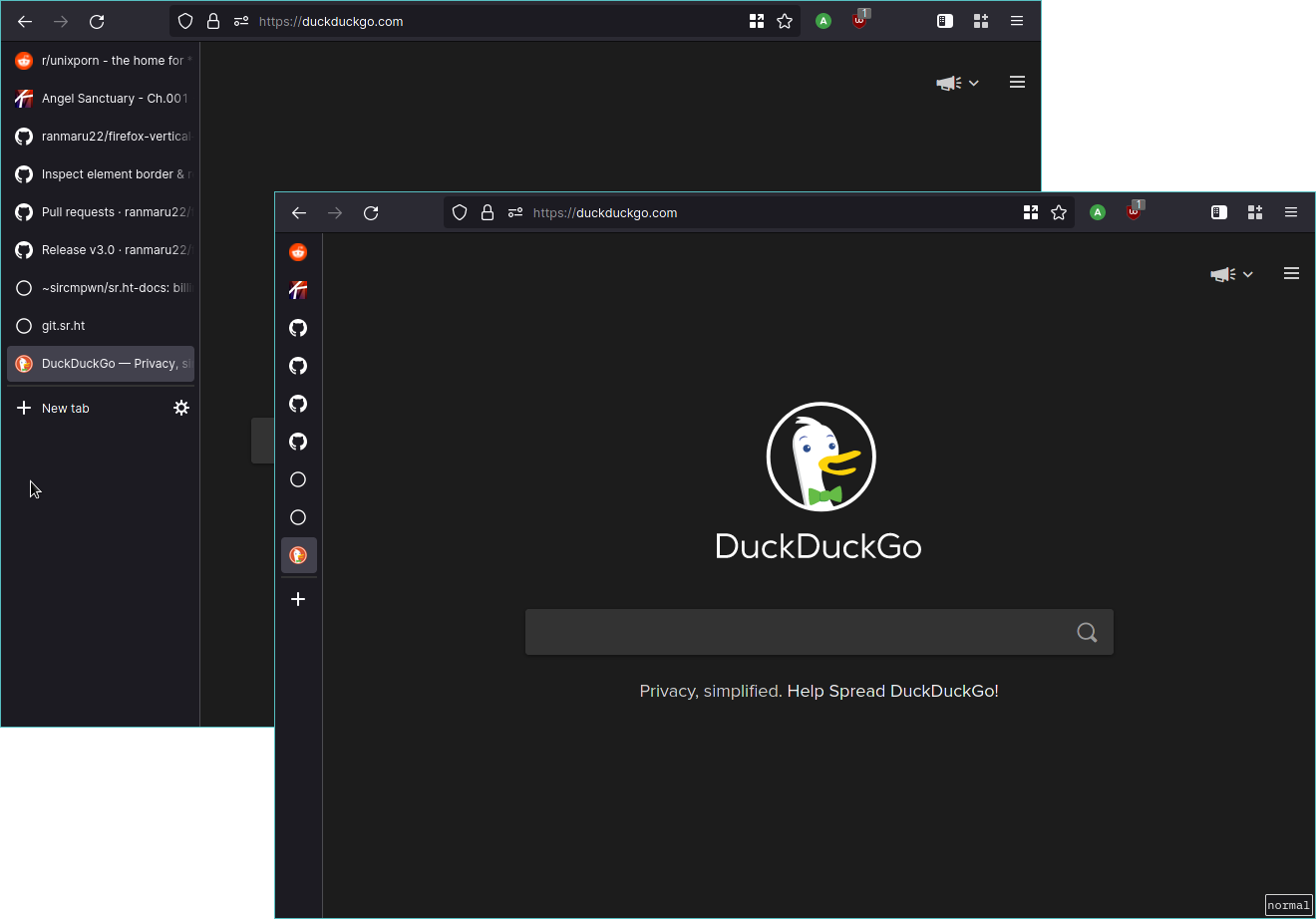Viewport: 1316px width, 919px height.
Task: Click Back arrow in the front window
Action: [299, 212]
